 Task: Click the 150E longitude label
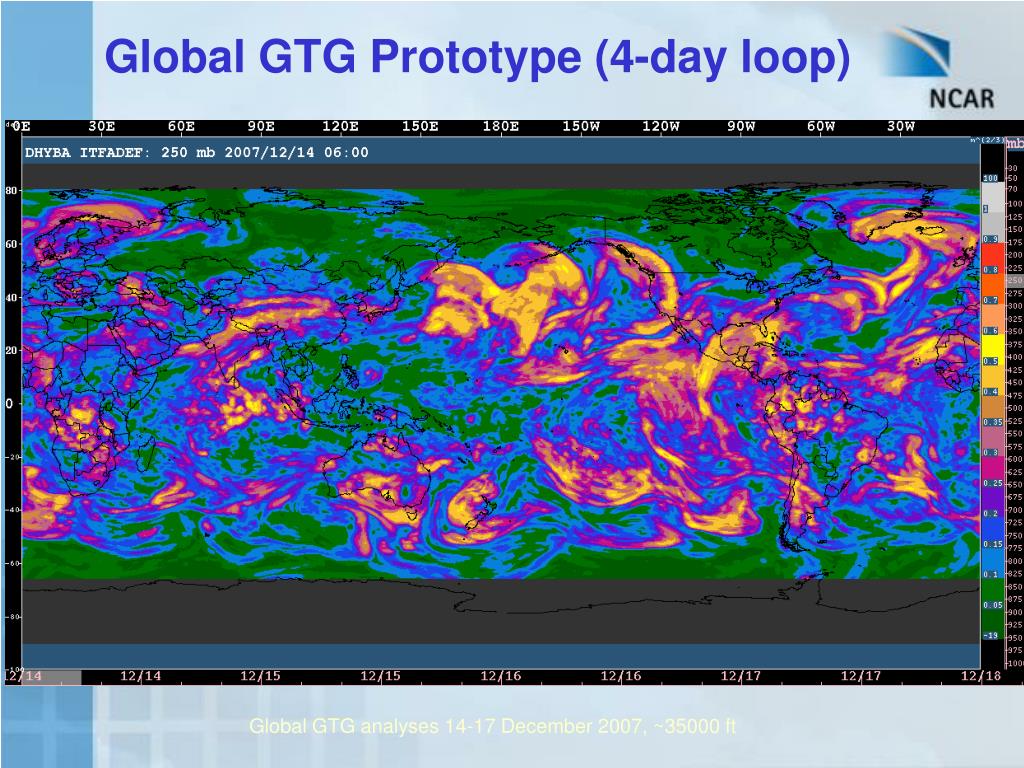420,126
